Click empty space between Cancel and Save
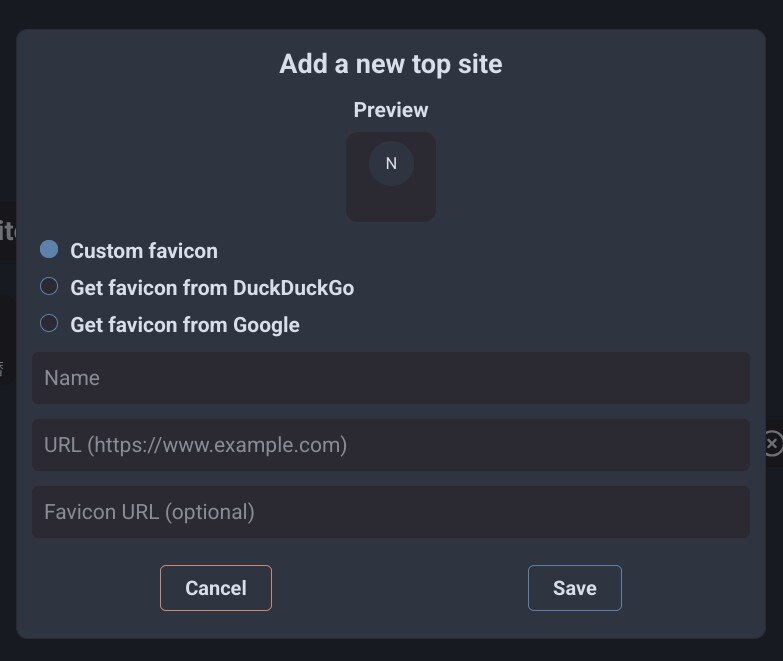 tap(400, 588)
